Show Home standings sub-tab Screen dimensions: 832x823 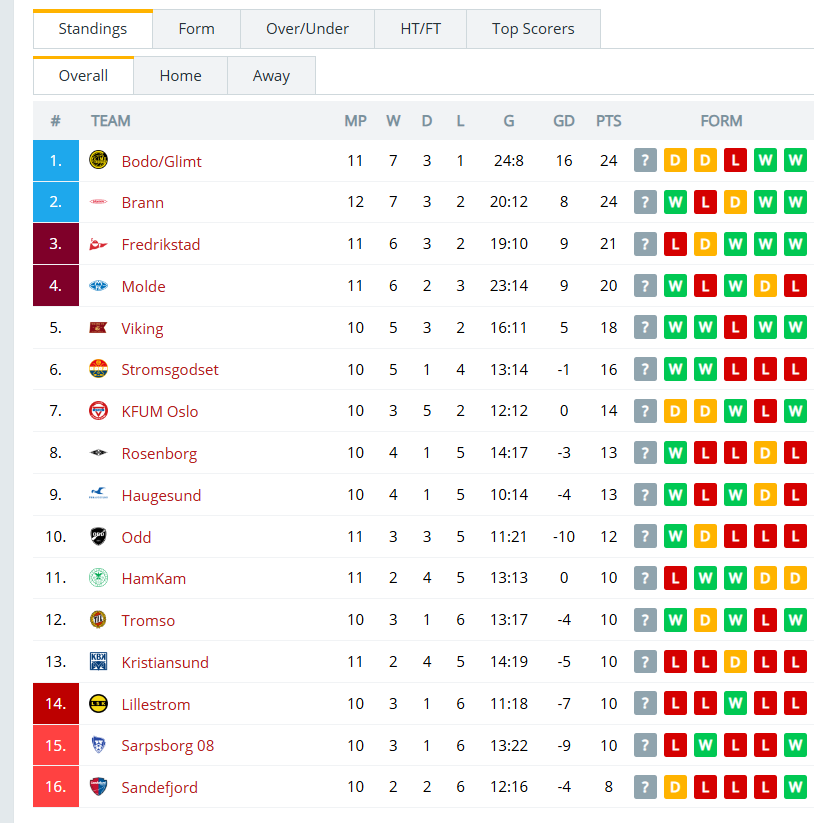pyautogui.click(x=180, y=76)
